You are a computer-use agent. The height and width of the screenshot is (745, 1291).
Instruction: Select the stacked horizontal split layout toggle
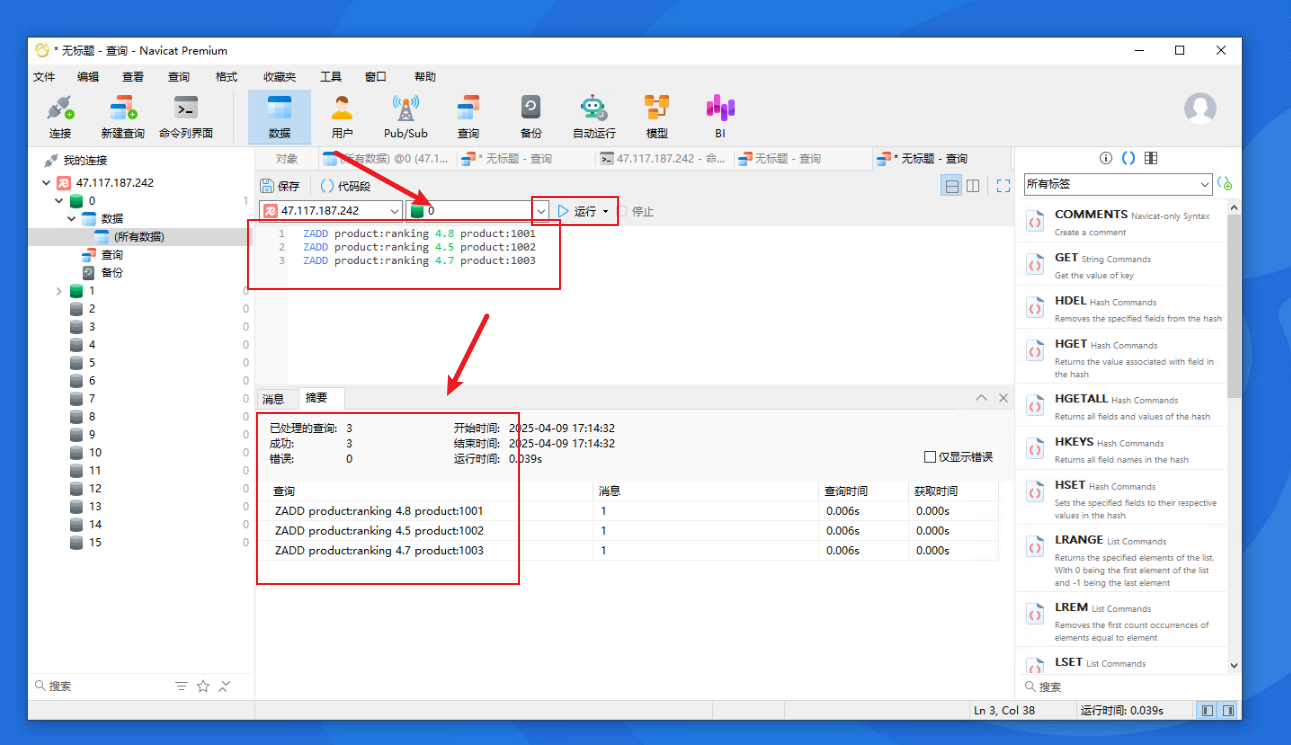[952, 185]
